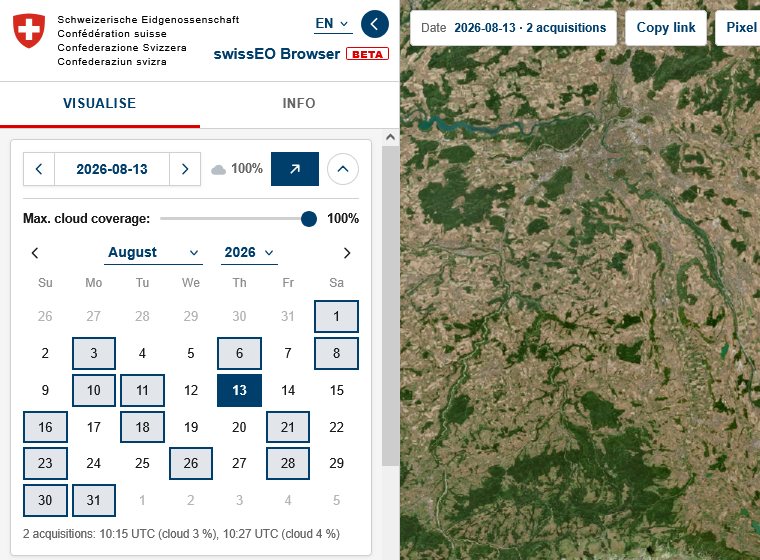Open the 2026 year dropdown

click(x=249, y=253)
